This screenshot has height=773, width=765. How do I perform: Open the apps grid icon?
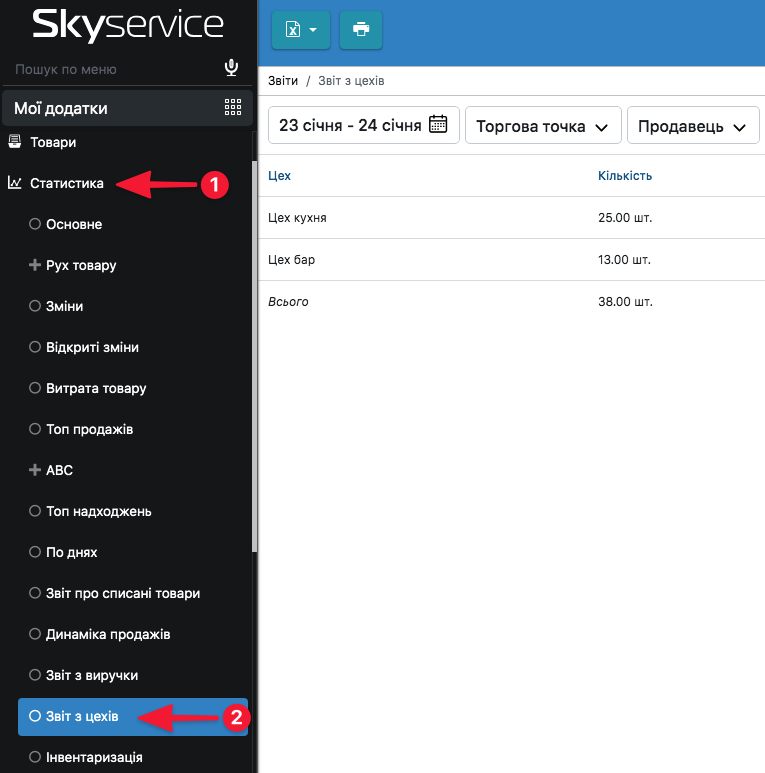point(233,108)
